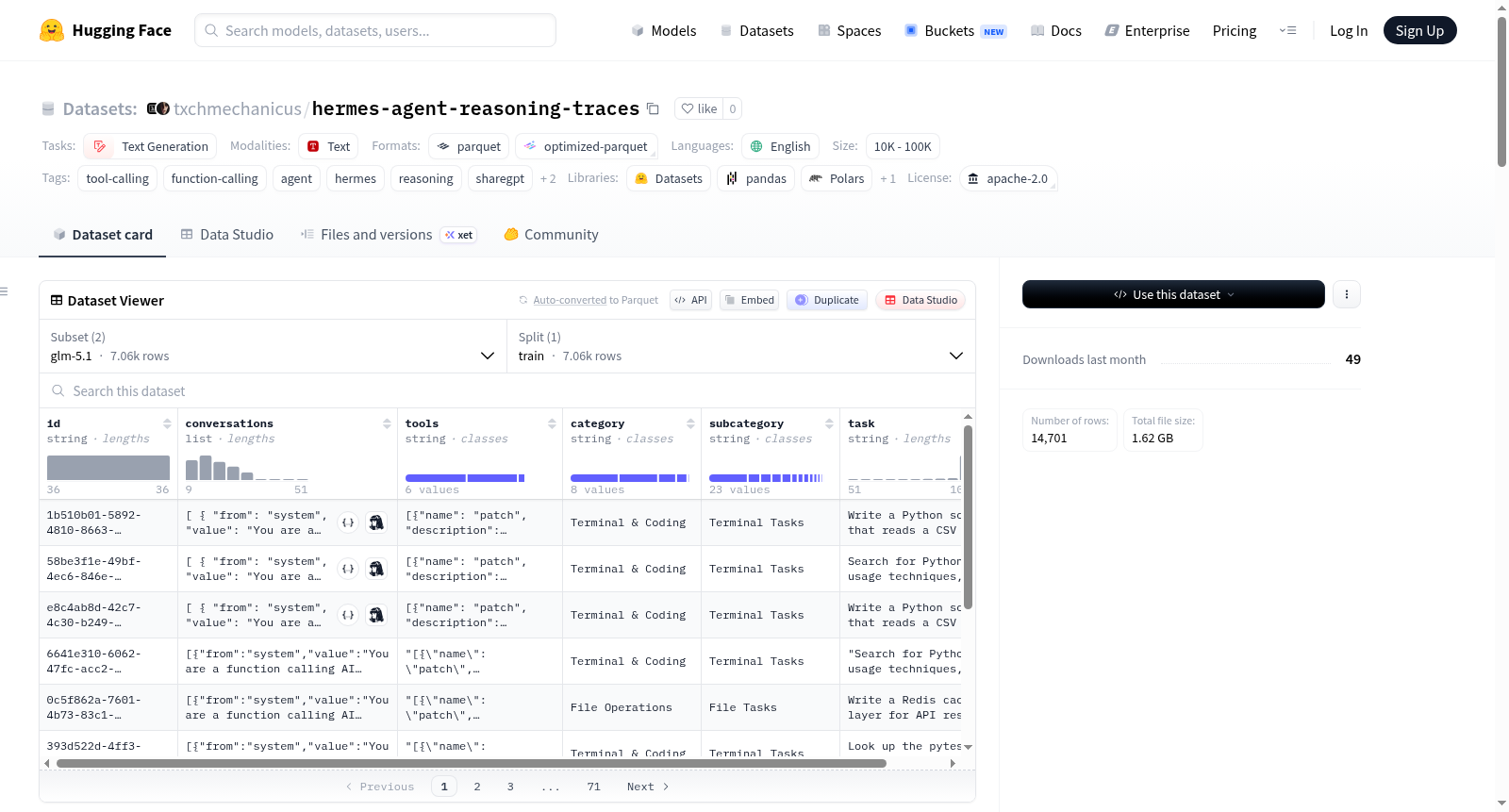Open chat view for row 1b510b01 conversations
Viewport: 1509px width, 812px height.
376,522
